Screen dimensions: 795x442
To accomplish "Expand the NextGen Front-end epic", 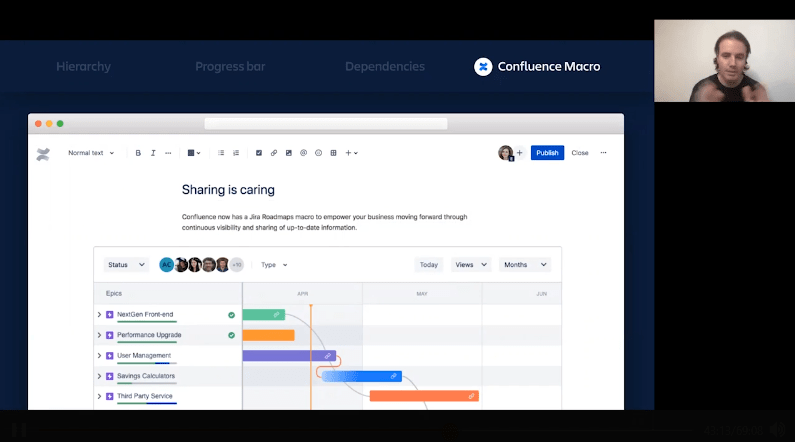I will (99, 315).
